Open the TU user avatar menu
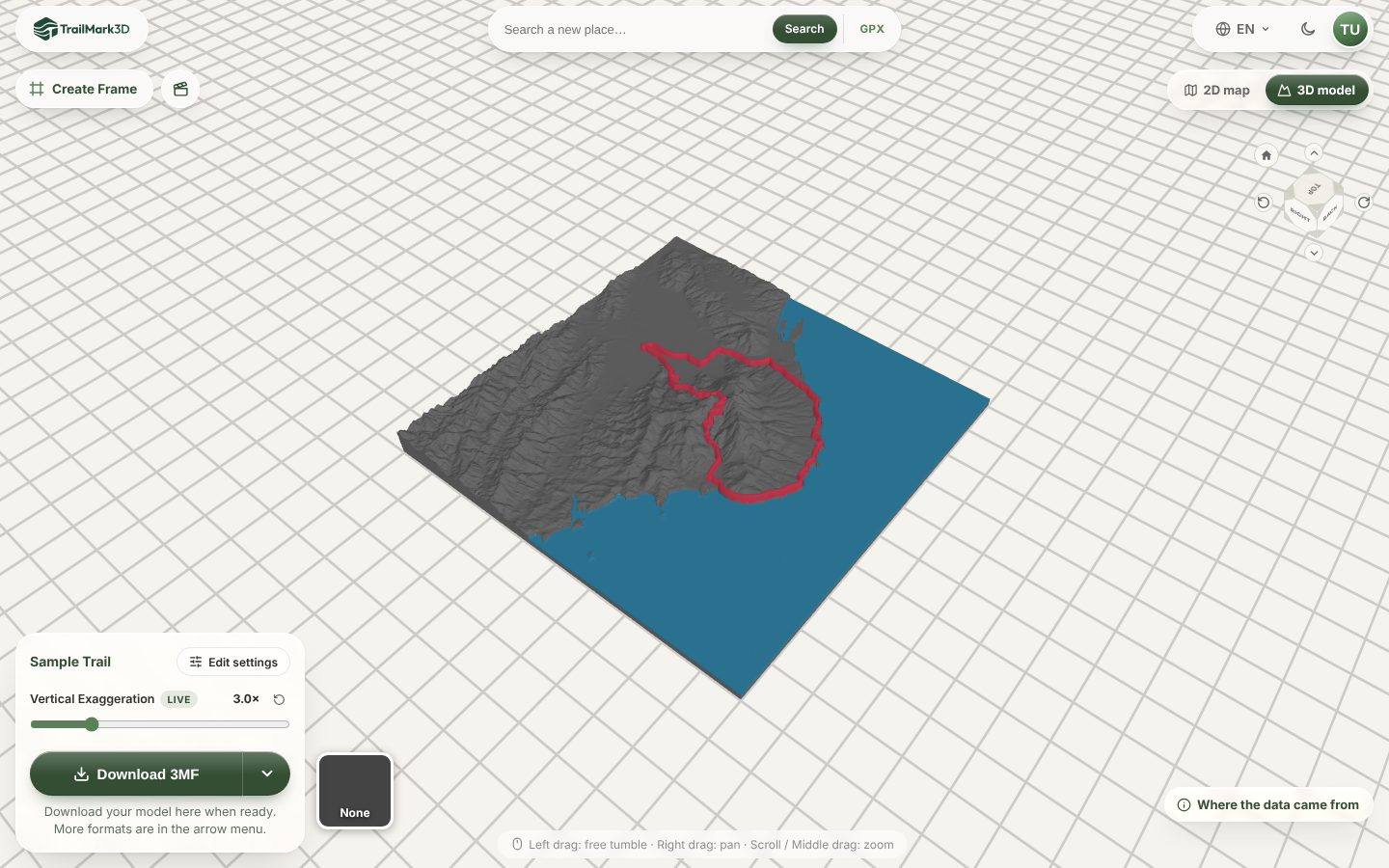This screenshot has width=1389, height=868. tap(1349, 29)
